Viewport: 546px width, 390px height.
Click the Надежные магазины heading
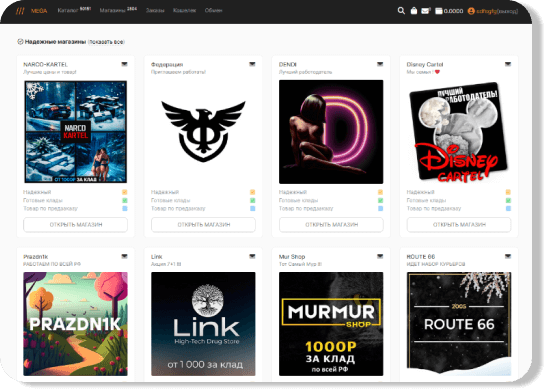click(x=55, y=42)
